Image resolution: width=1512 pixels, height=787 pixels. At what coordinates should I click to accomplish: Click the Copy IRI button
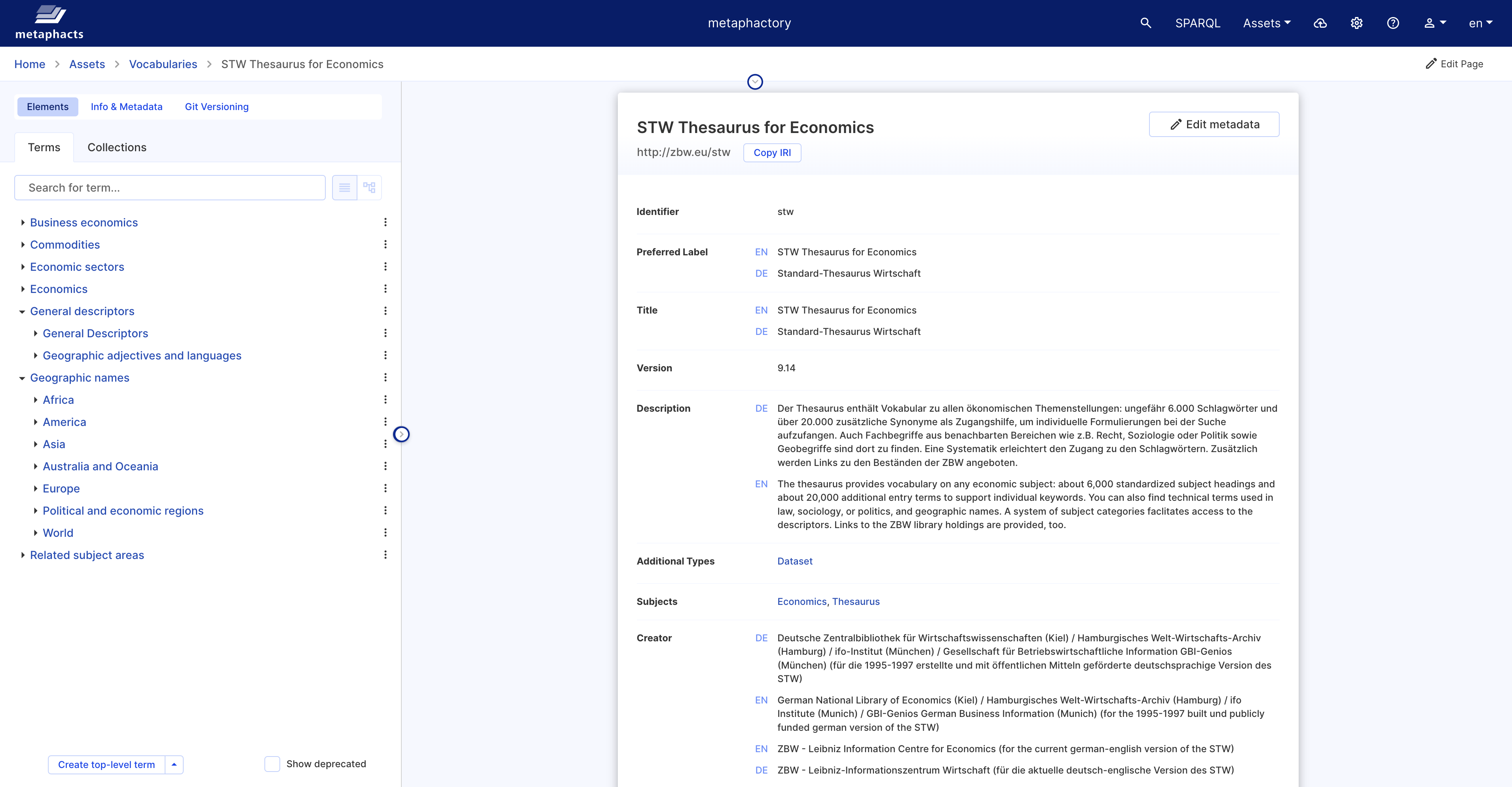pyautogui.click(x=772, y=152)
